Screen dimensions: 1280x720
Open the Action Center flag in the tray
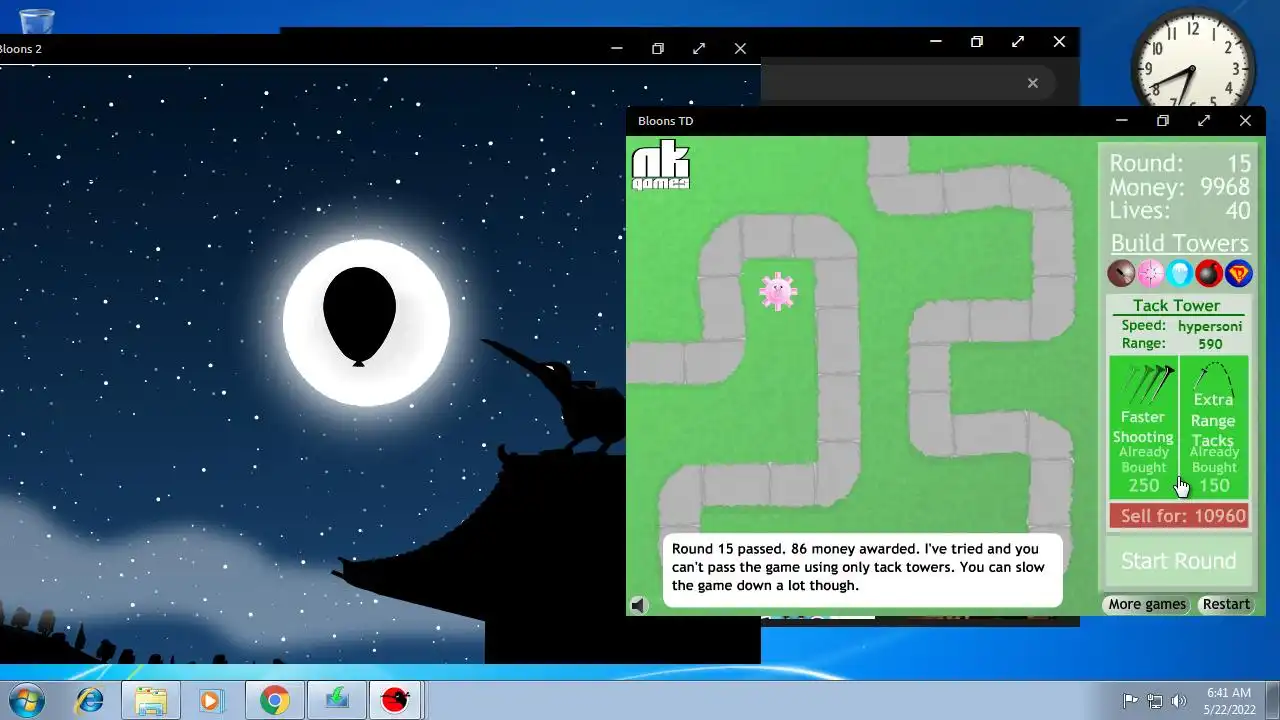[x=1131, y=700]
